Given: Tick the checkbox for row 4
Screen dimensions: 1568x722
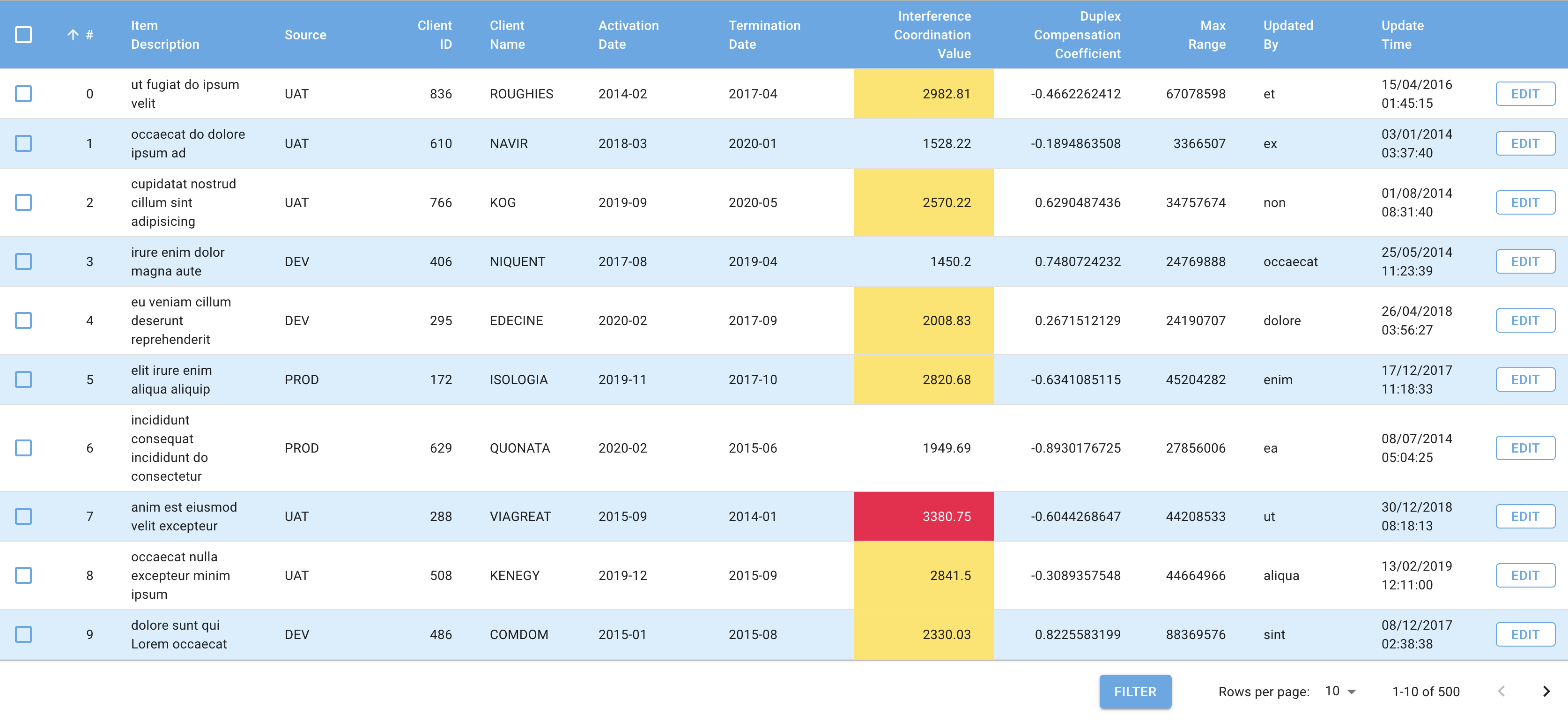Looking at the screenshot, I should click(23, 320).
